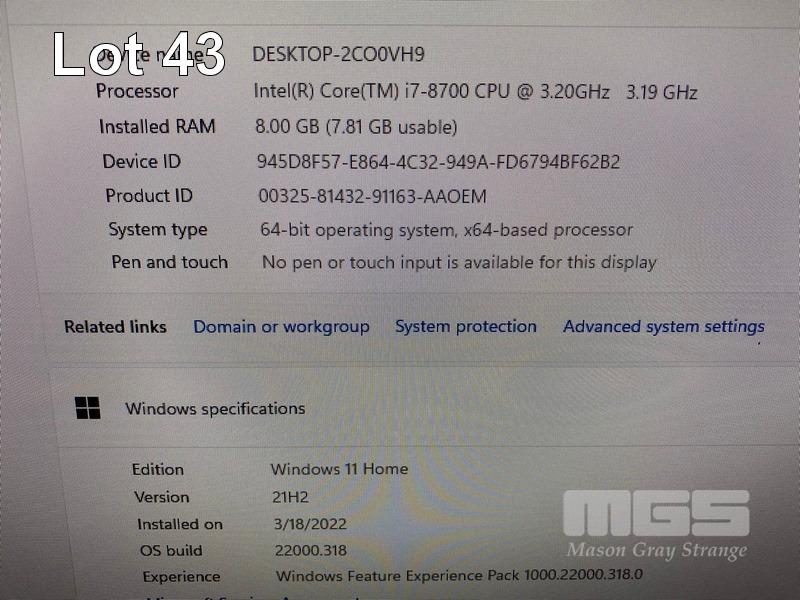Select the device name DESKTOP-2CO0VH9 text

click(338, 54)
